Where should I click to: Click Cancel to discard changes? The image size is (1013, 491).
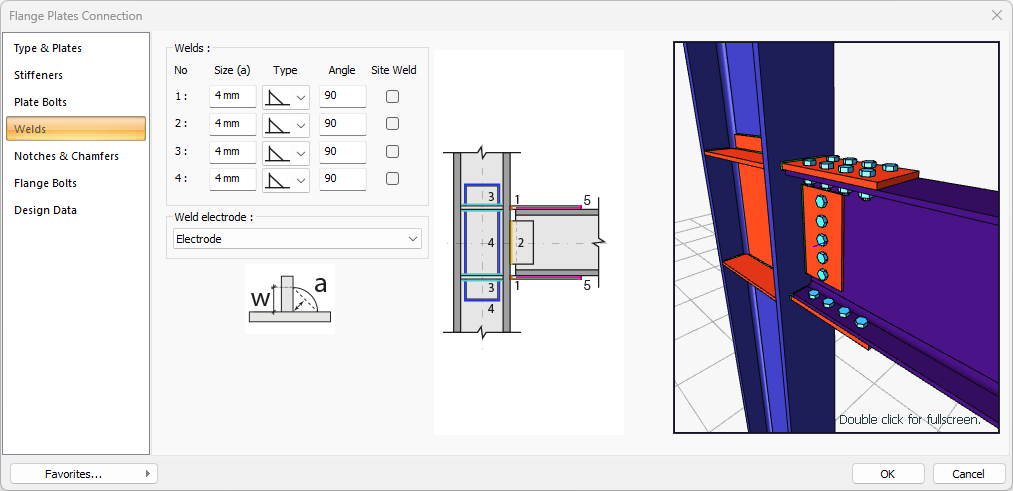point(968,473)
